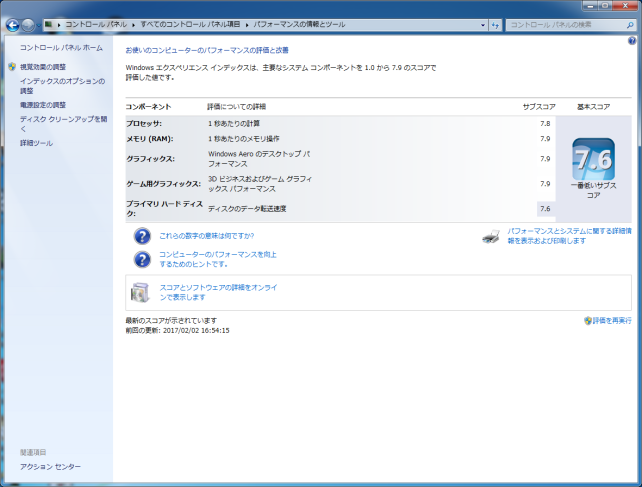This screenshot has width=642, height=487.
Task: Click the printer icon
Action: tap(491, 236)
